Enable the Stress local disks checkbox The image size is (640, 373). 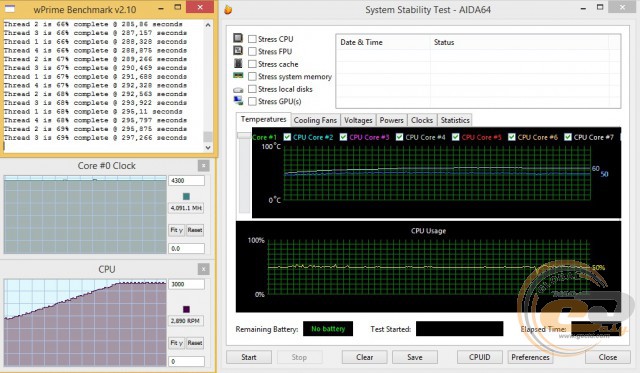[x=252, y=89]
